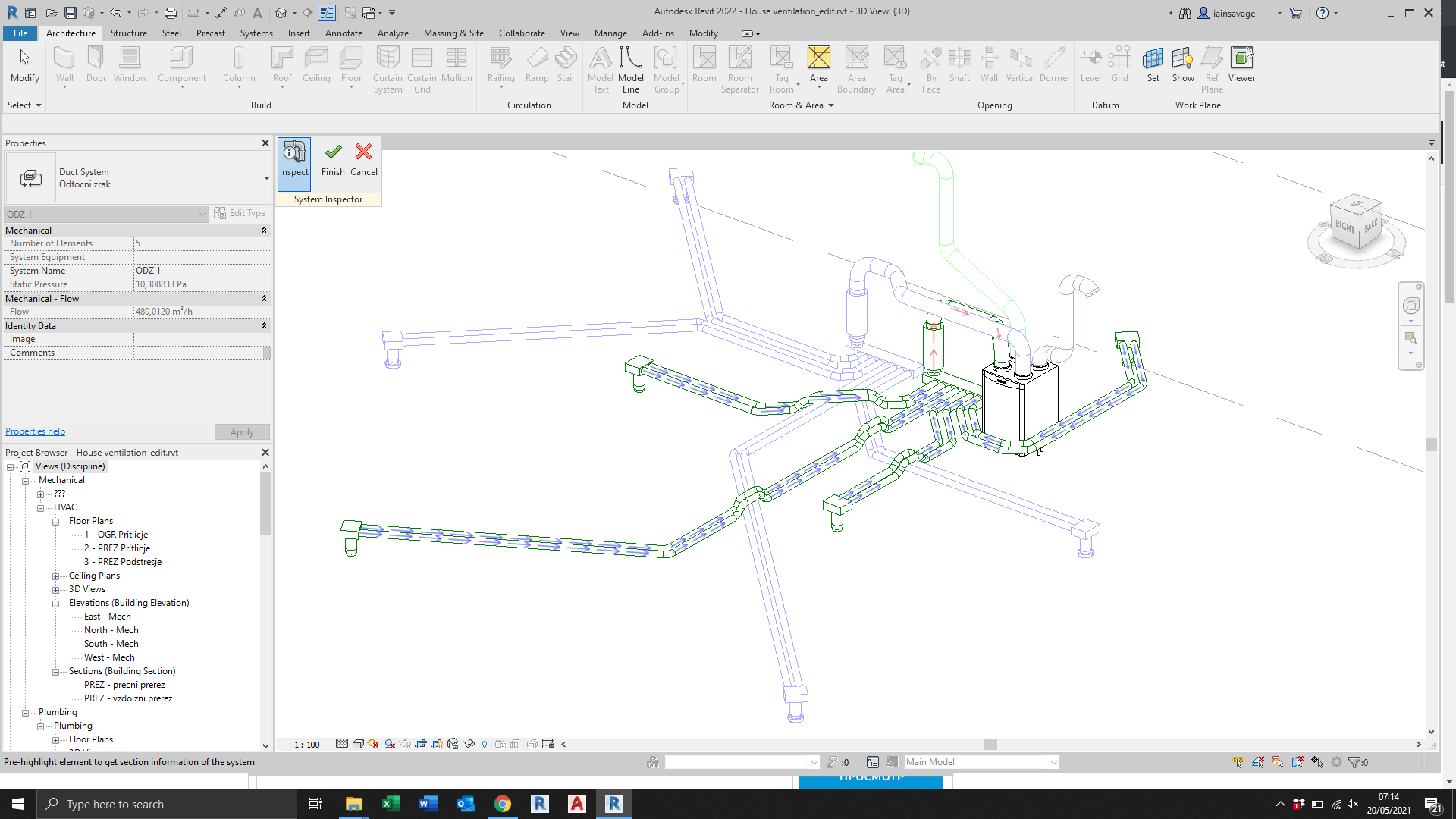
Task: Click the Modify arrow tool
Action: (24, 65)
